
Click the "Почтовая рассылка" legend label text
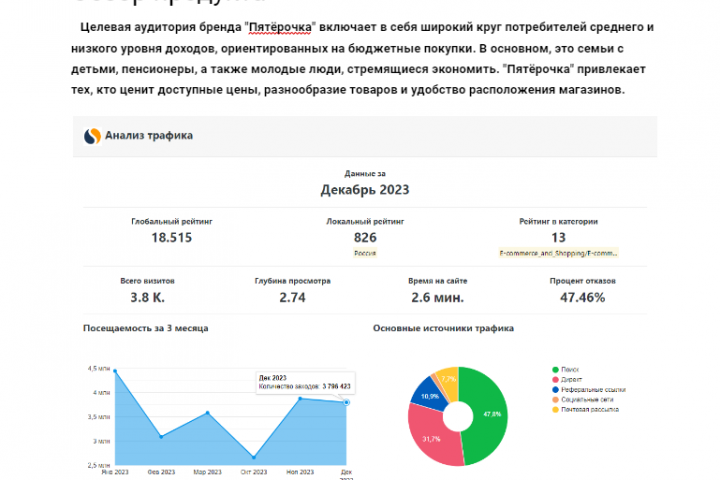click(x=590, y=409)
